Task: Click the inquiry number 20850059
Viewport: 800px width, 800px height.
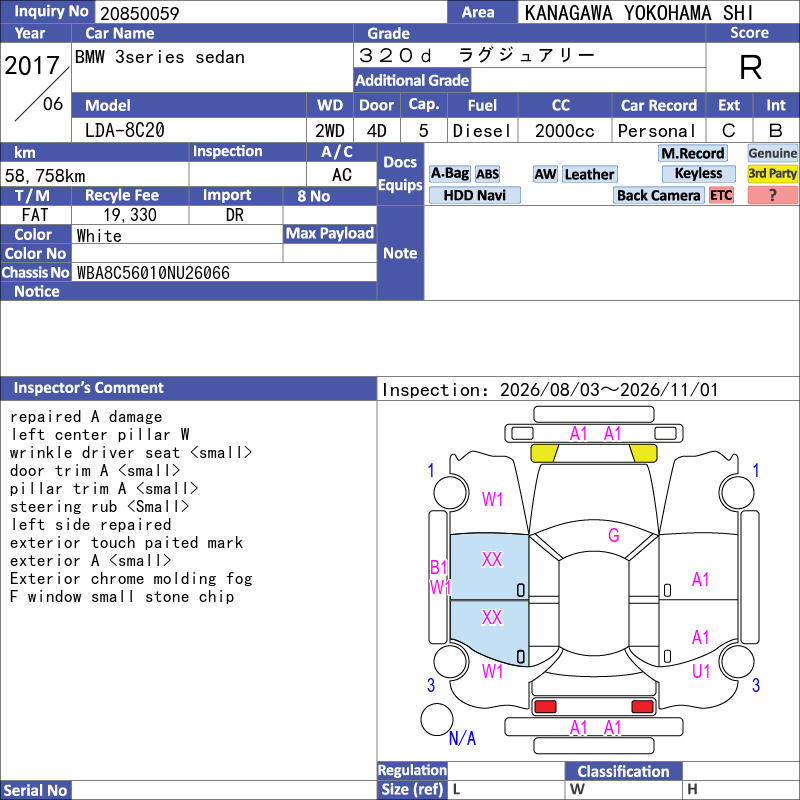Action: pos(140,13)
